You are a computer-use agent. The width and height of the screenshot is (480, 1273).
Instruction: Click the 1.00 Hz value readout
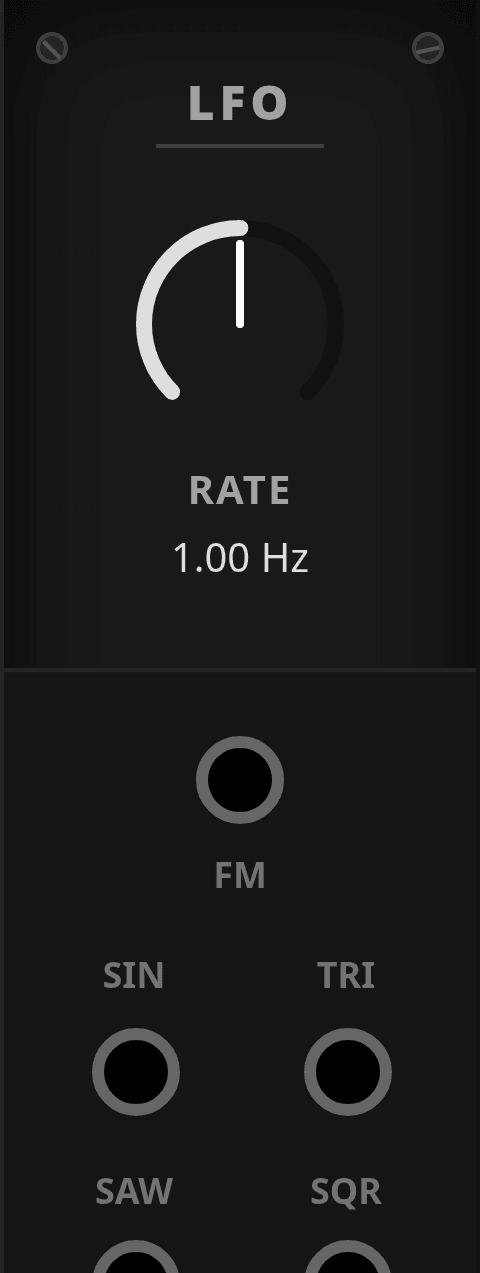tap(240, 558)
